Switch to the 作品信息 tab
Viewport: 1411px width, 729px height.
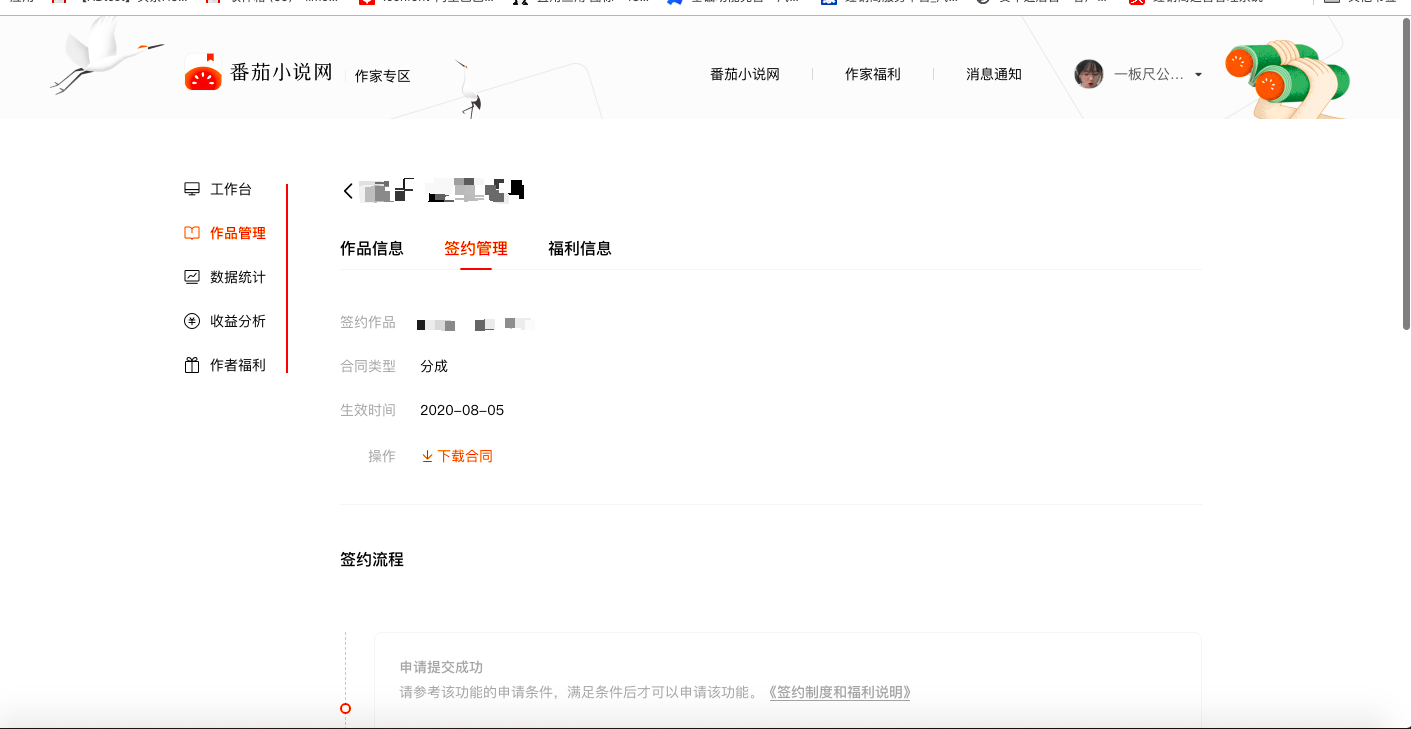(372, 249)
